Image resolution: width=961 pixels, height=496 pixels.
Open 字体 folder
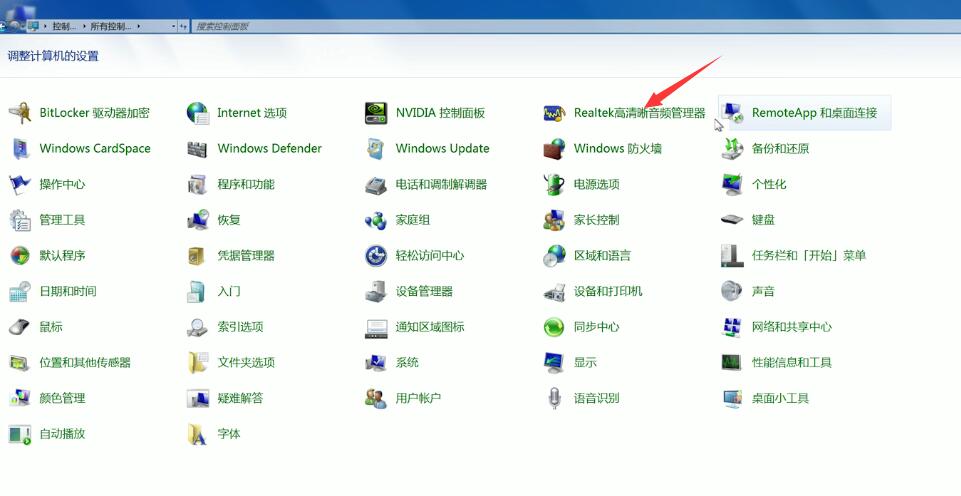tap(214, 433)
